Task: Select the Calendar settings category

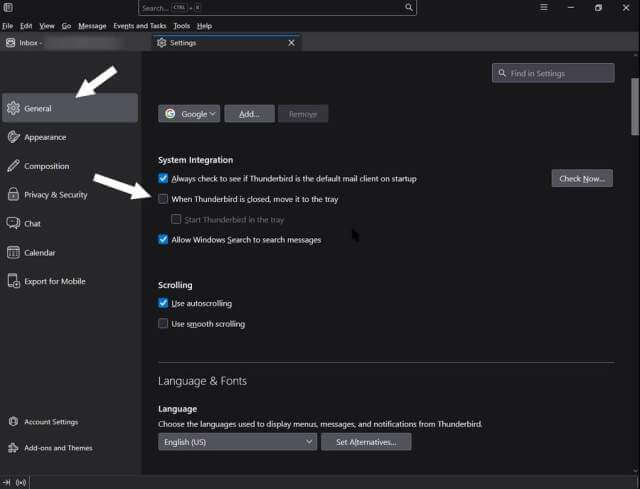Action: click(70, 252)
